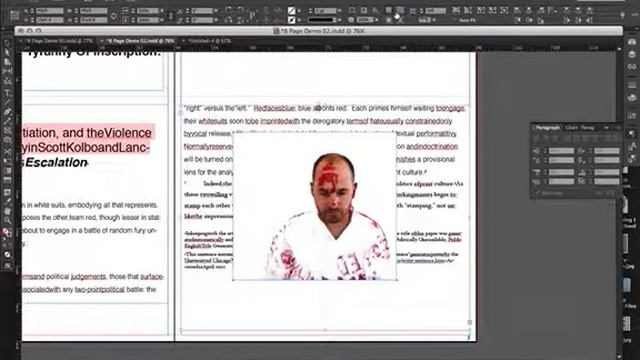The width and height of the screenshot is (640, 360).
Task: Switch to the Char tab in the floating panel
Action: pos(571,128)
